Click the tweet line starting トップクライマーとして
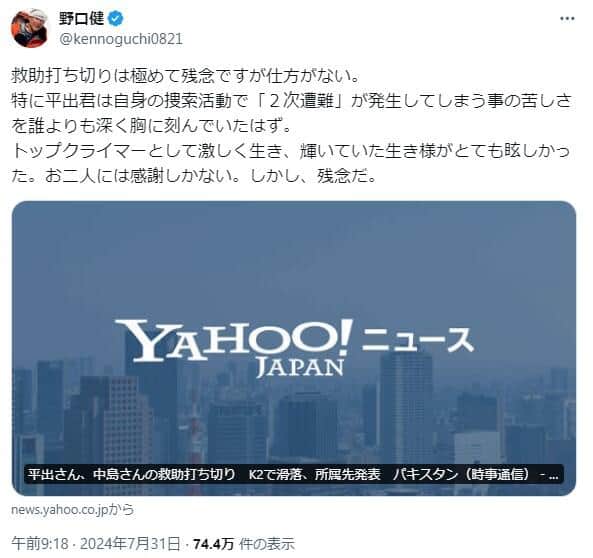The image size is (593, 558). coord(290,151)
